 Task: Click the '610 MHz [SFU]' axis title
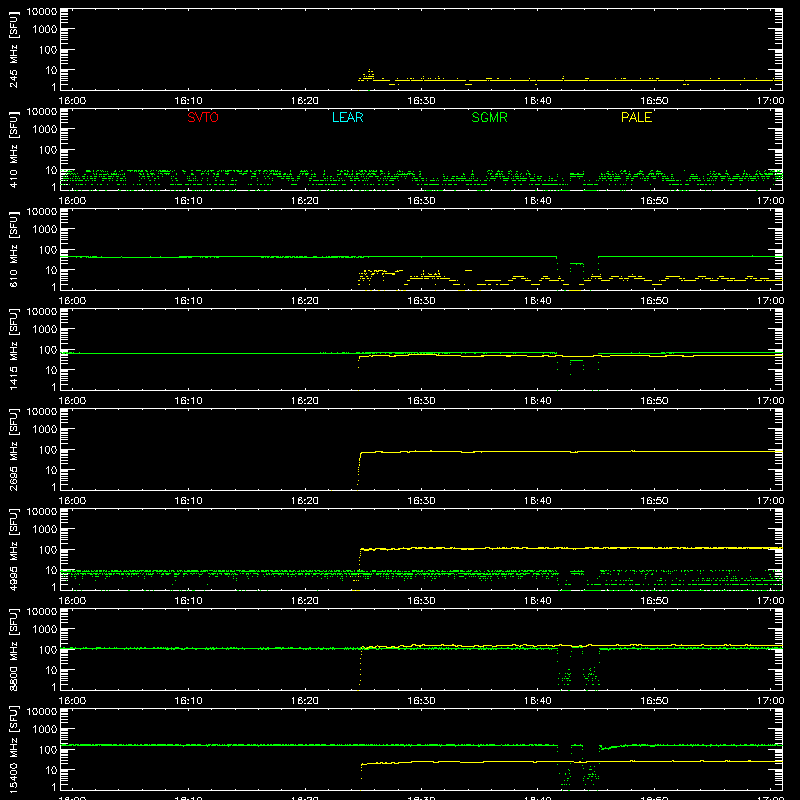tap(14, 250)
